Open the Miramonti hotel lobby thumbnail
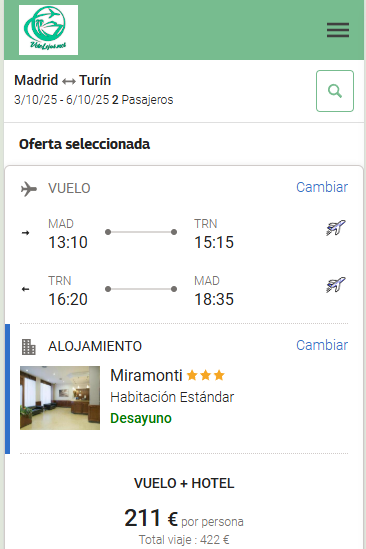This screenshot has height=549, width=366. 60,398
